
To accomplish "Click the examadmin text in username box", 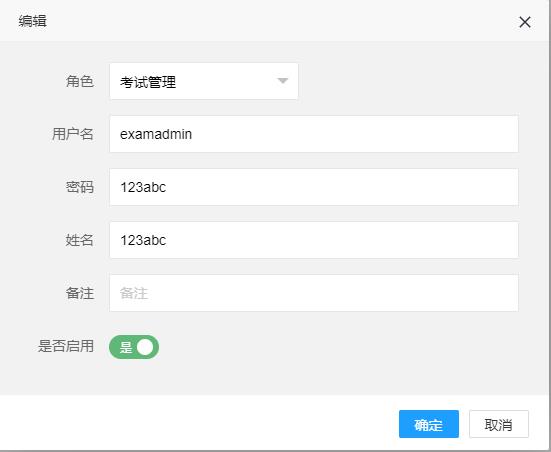I will pyautogui.click(x=156, y=134).
